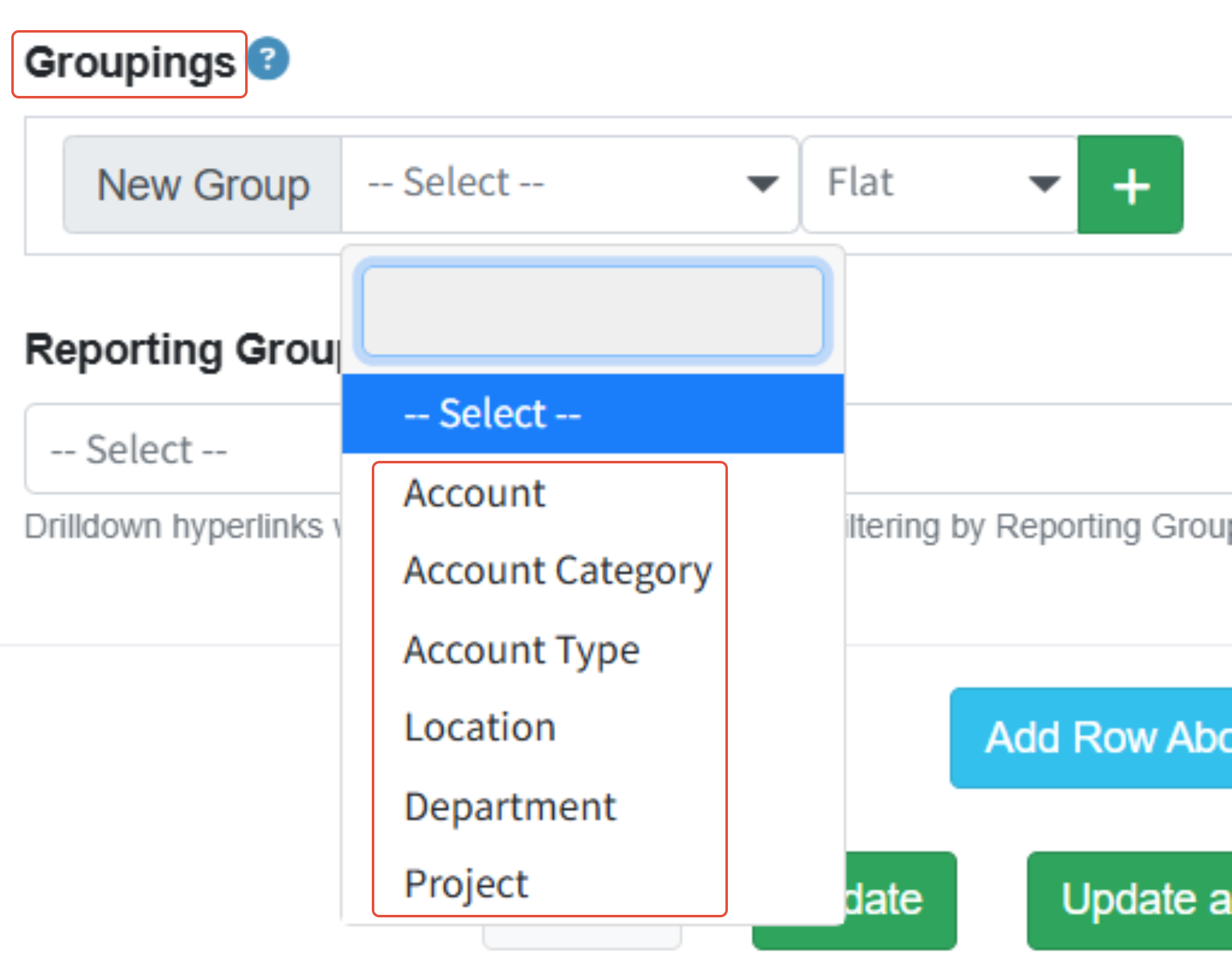Screen dimensions: 1232x960
Task: Select Account Category option
Action: (x=557, y=571)
